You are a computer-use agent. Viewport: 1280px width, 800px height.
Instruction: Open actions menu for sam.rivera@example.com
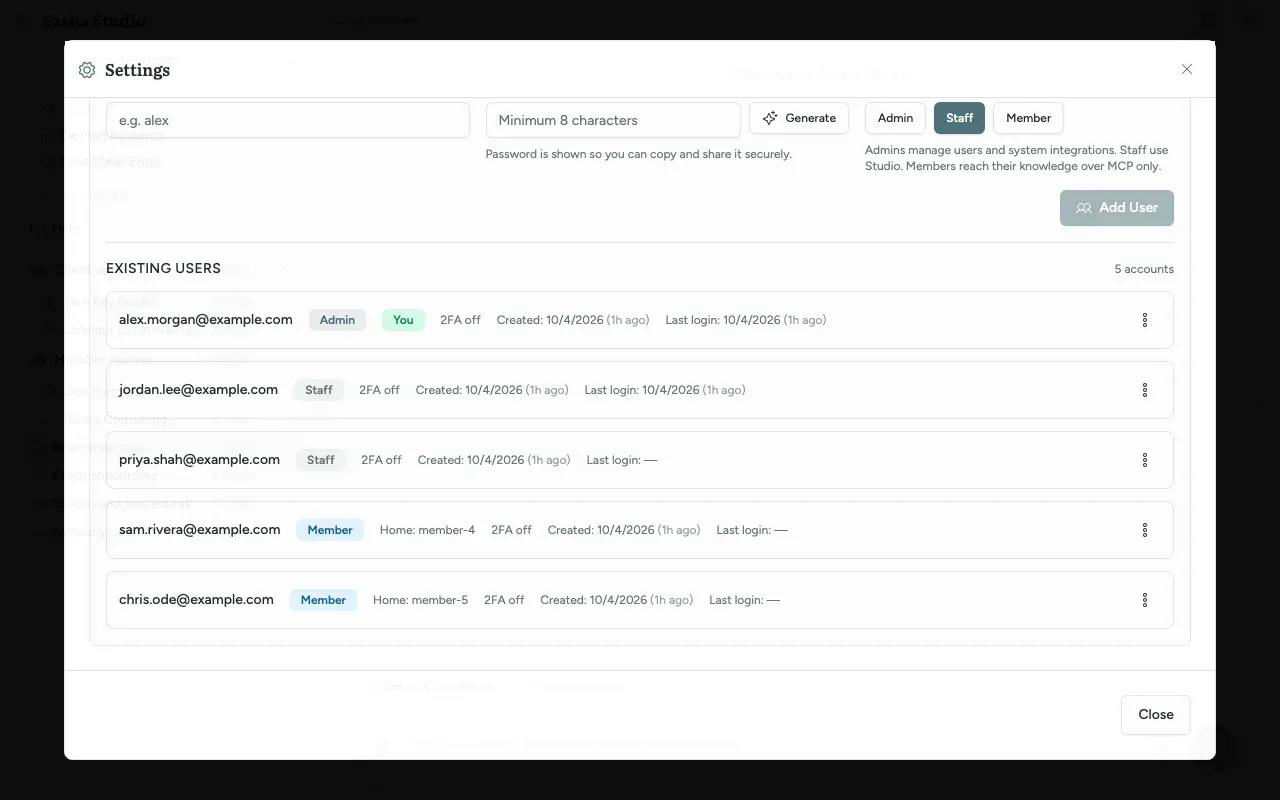point(1145,530)
